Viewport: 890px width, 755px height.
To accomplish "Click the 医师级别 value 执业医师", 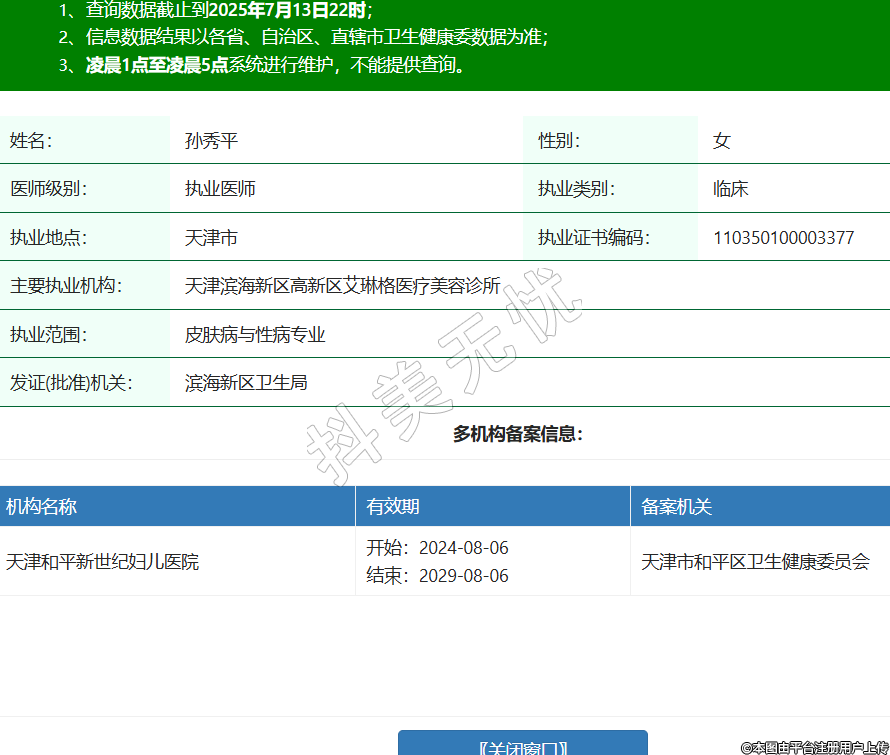I will tap(220, 189).
